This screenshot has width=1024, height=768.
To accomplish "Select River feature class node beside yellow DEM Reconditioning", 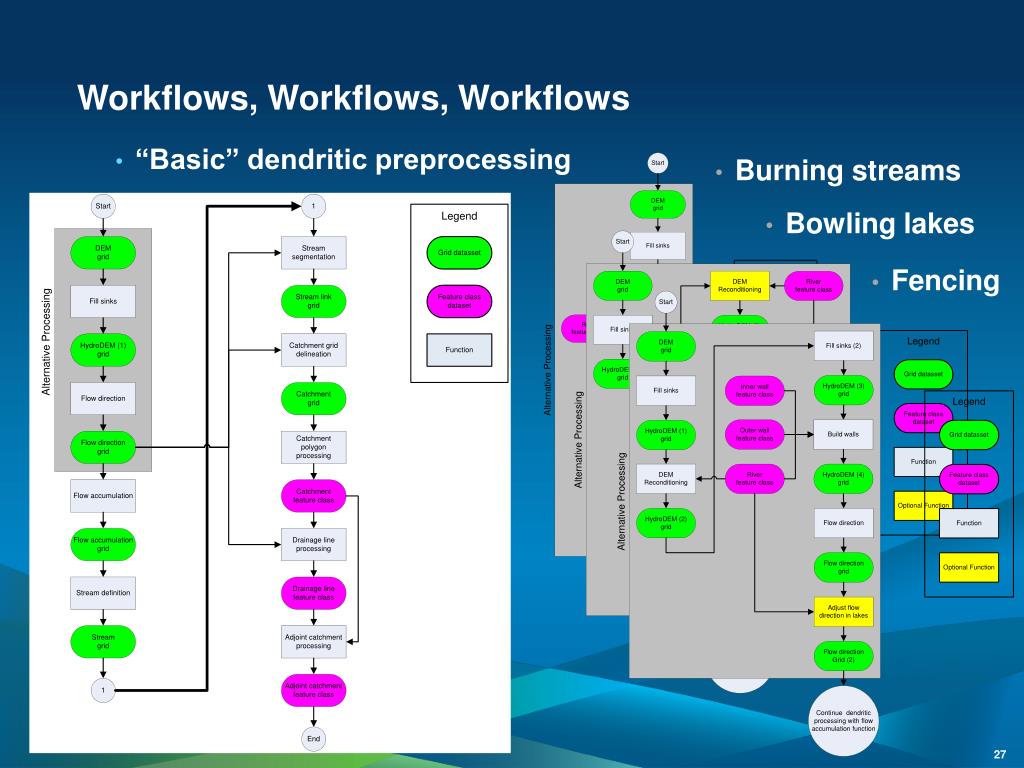I will coord(813,285).
